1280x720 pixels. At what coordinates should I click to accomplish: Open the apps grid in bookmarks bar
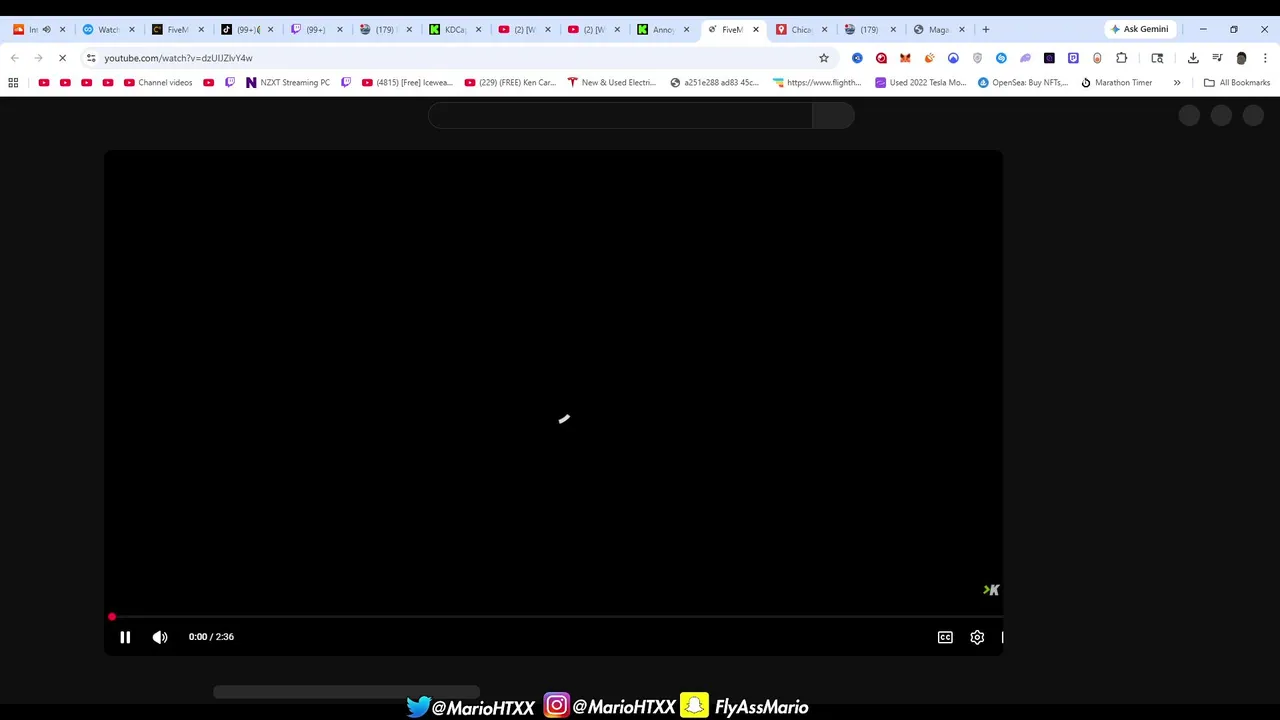point(13,83)
